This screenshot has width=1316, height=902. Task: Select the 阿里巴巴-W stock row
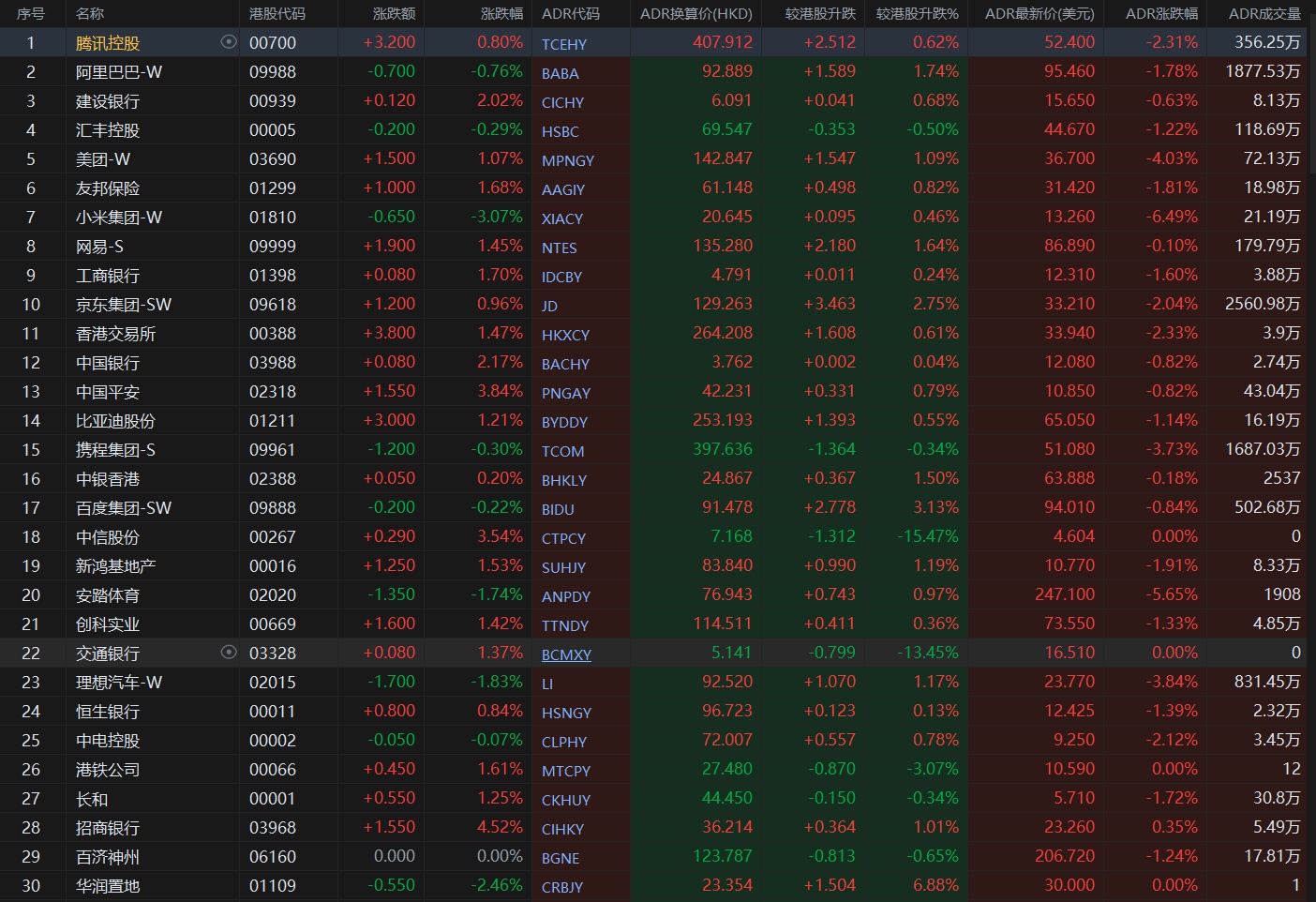tap(119, 72)
